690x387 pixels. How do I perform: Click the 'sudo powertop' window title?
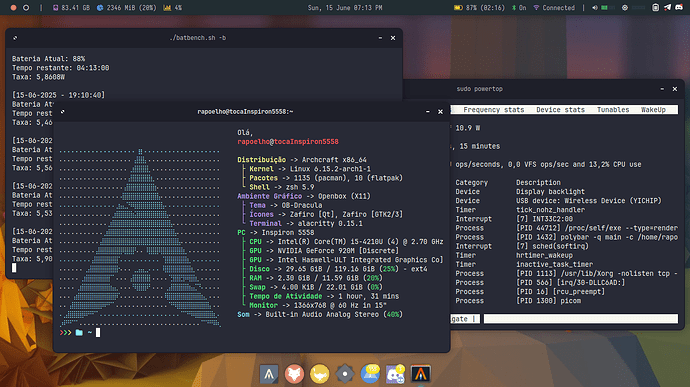click(x=479, y=89)
